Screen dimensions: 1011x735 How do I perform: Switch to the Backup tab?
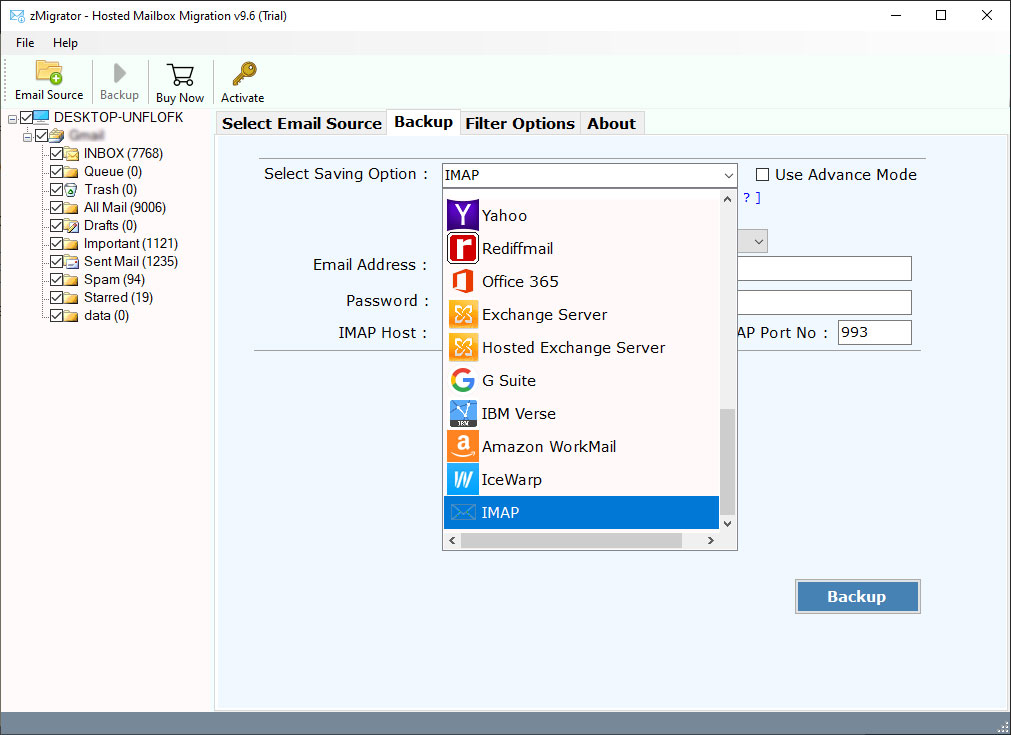(424, 122)
